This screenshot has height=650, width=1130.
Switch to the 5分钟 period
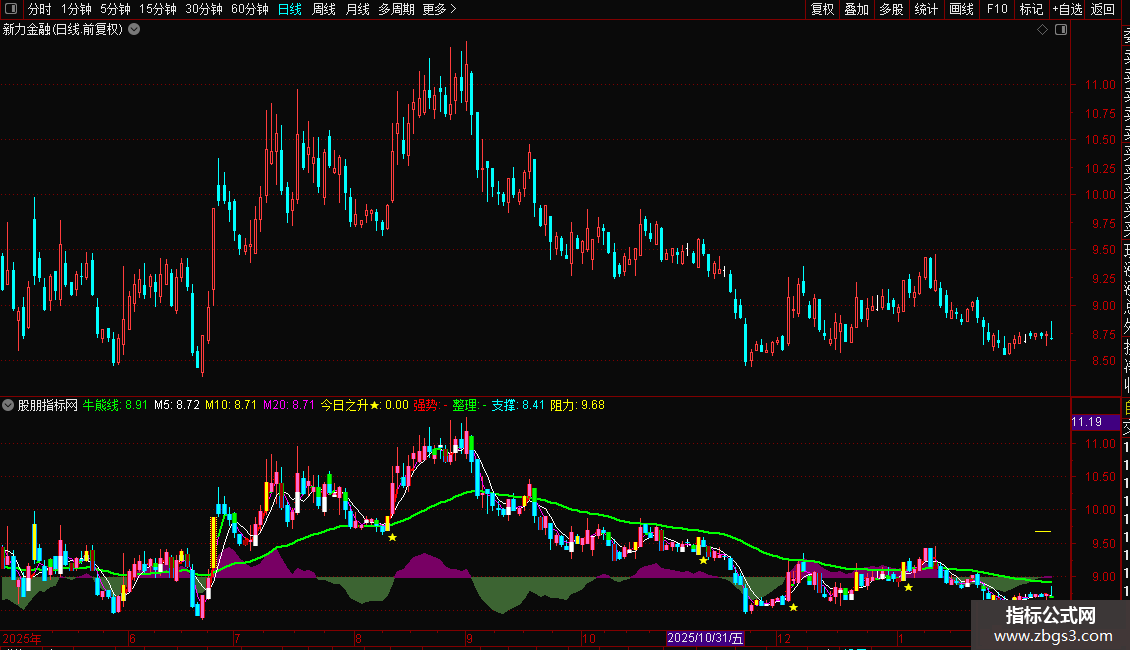click(x=115, y=9)
